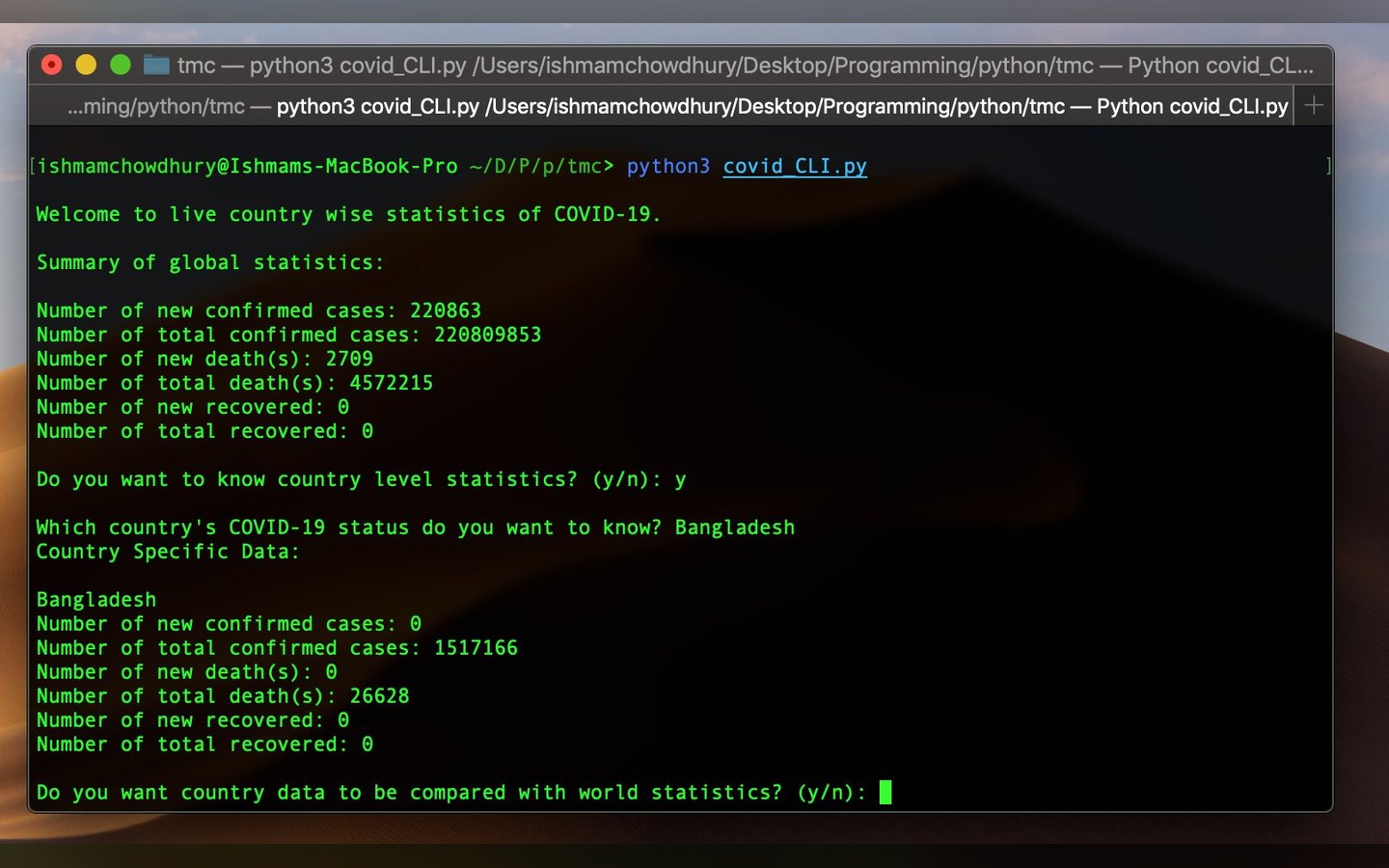1389x868 pixels.
Task: Click the global 'Number of total recovered: 0' line
Action: click(204, 431)
